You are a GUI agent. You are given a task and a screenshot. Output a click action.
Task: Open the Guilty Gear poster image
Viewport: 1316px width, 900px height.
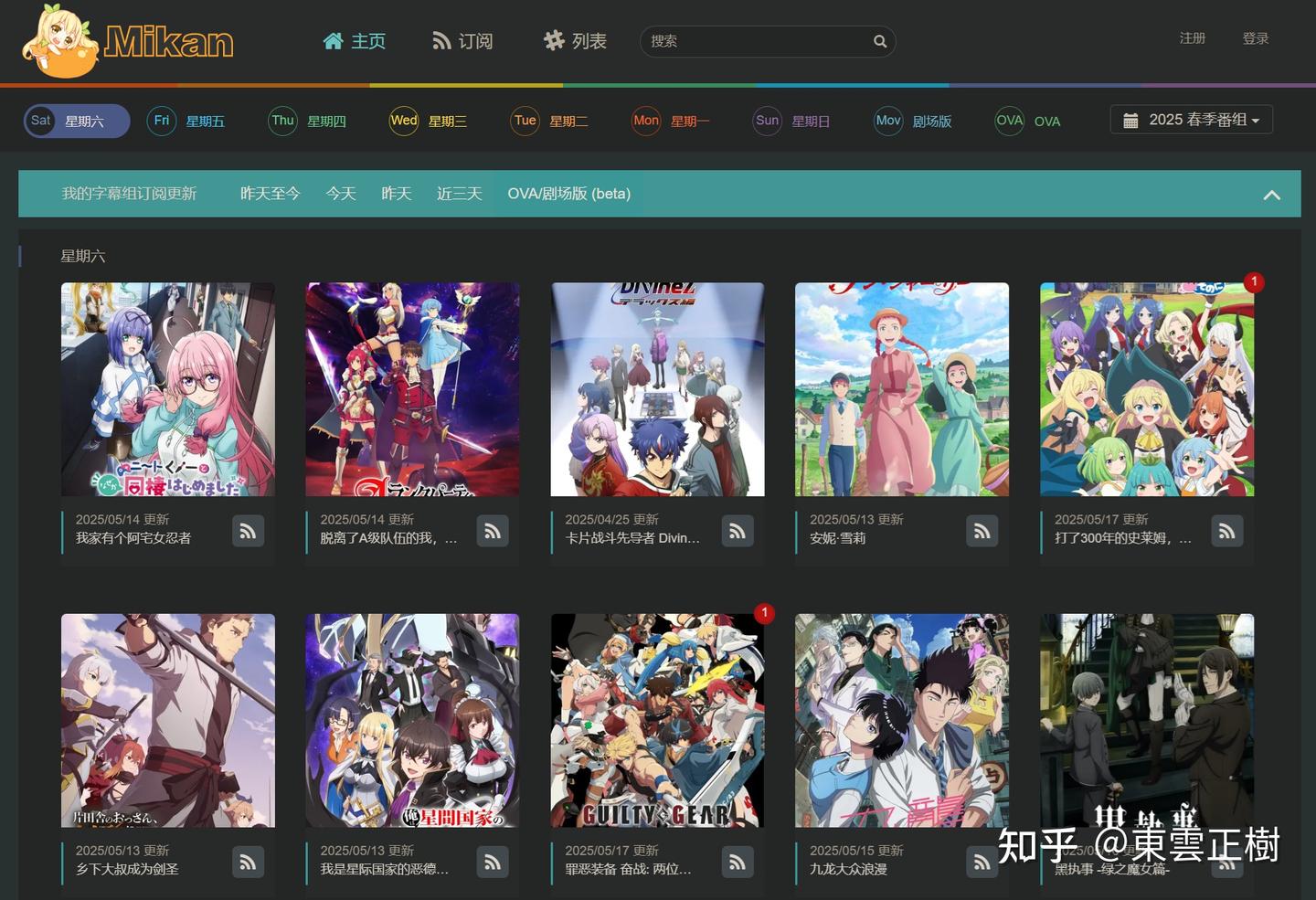pos(657,720)
